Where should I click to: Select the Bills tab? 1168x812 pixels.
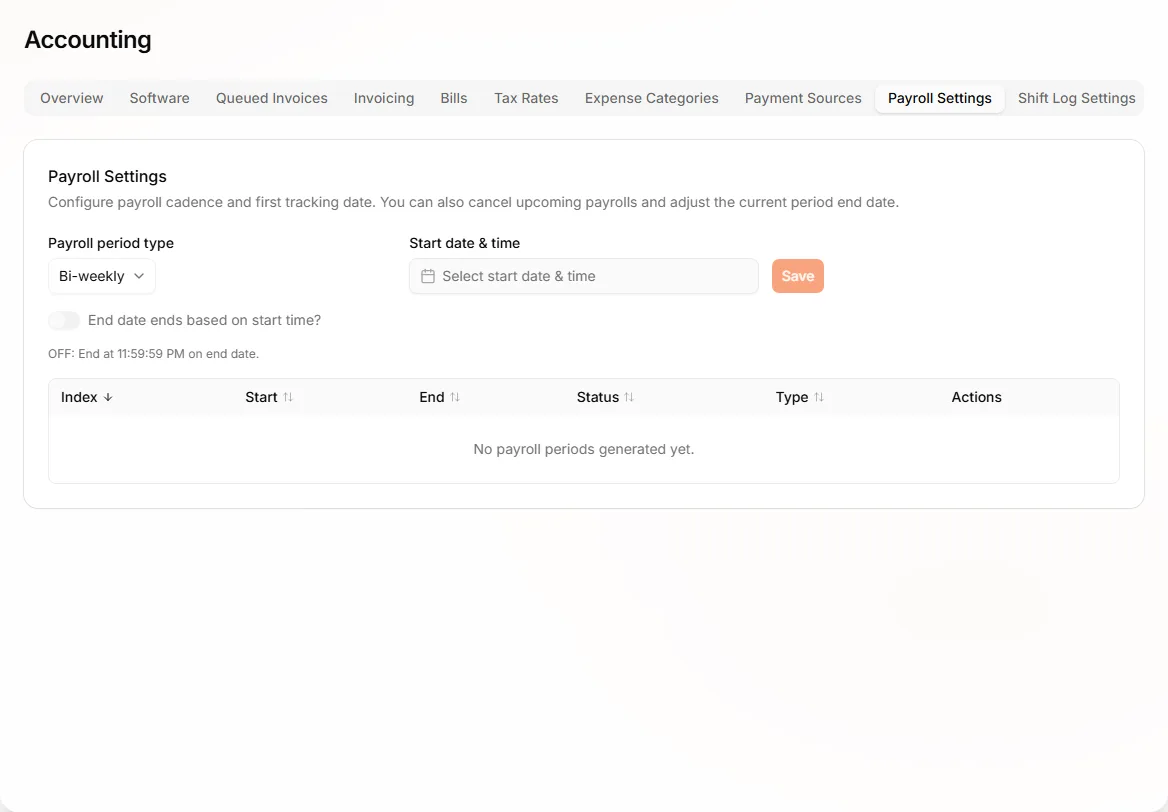454,98
